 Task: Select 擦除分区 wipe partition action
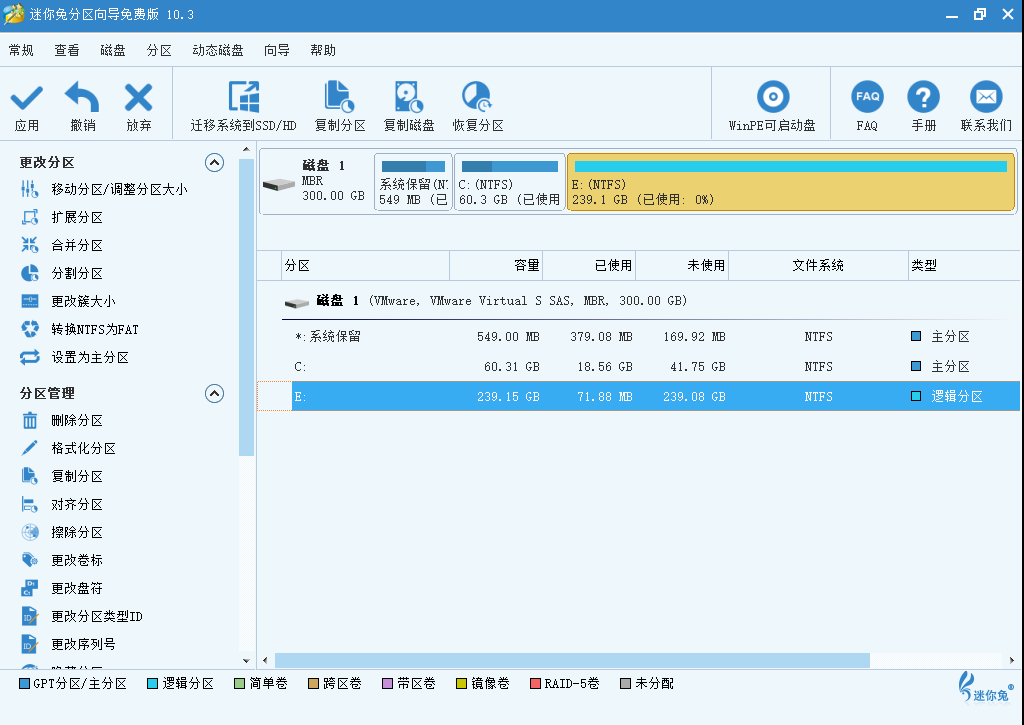pyautogui.click(x=76, y=533)
